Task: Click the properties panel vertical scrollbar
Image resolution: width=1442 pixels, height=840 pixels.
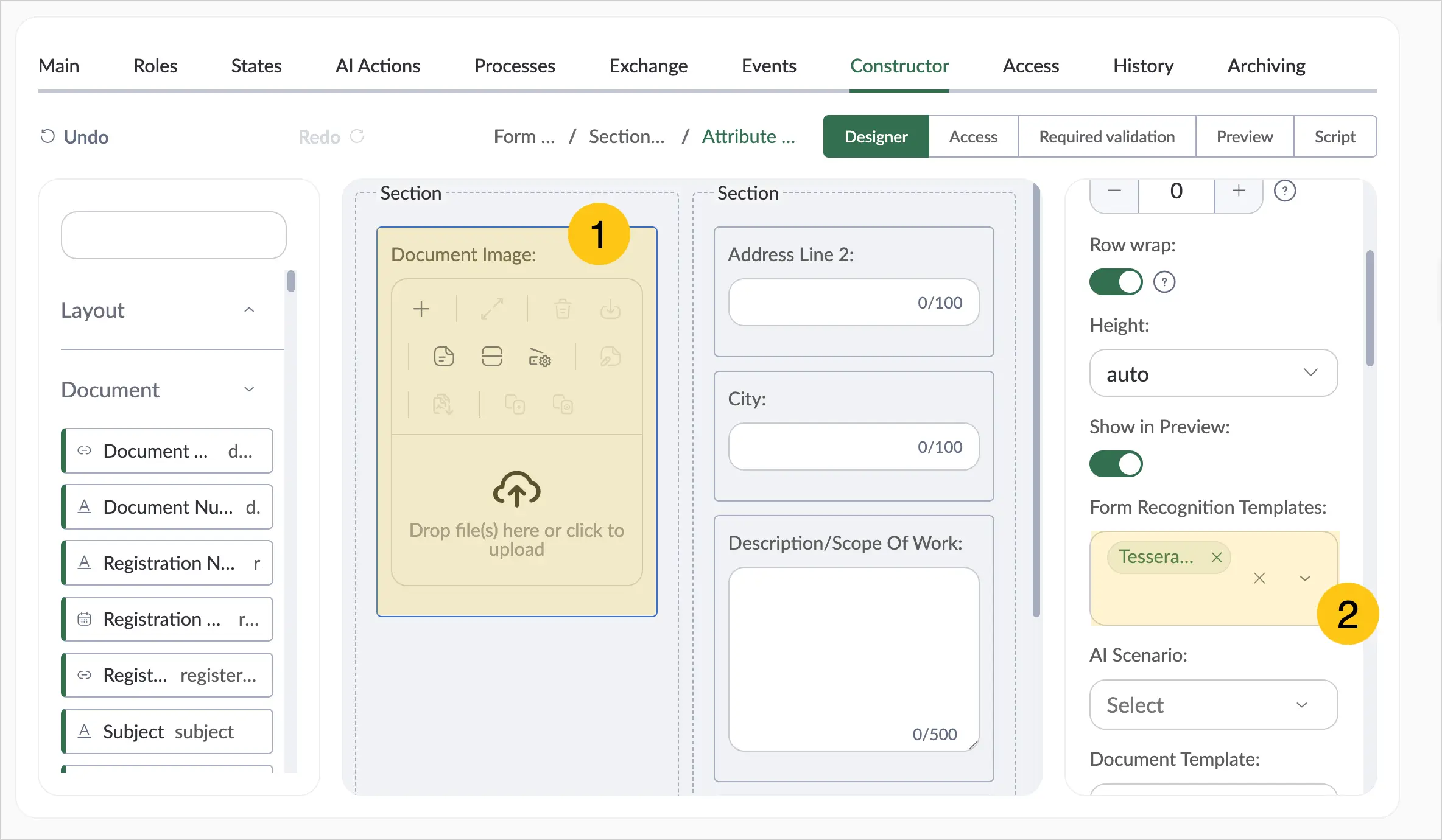Action: [x=1370, y=308]
